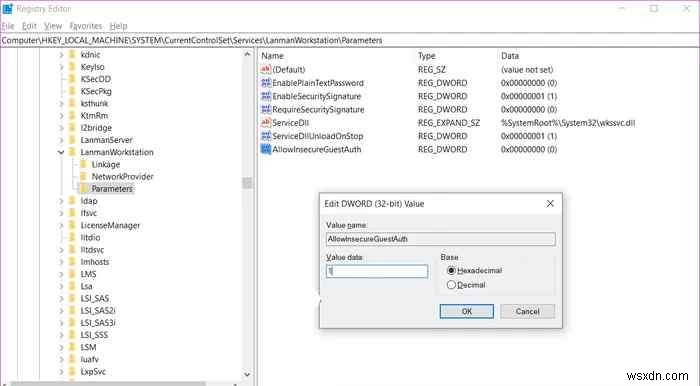This screenshot has height=386, width=700.
Task: Click the LSM folder icon
Action: (72, 347)
